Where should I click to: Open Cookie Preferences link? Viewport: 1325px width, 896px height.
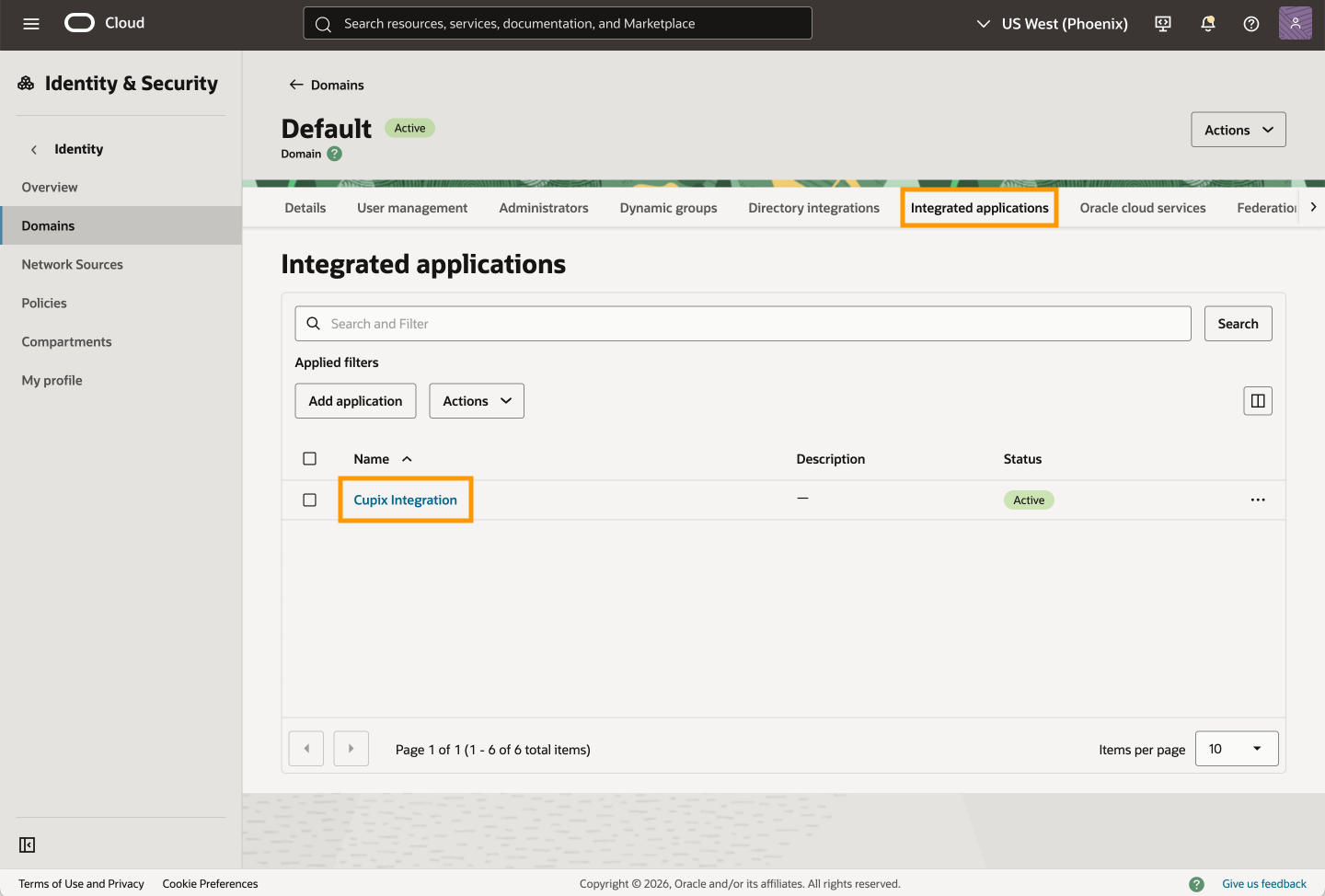point(210,884)
